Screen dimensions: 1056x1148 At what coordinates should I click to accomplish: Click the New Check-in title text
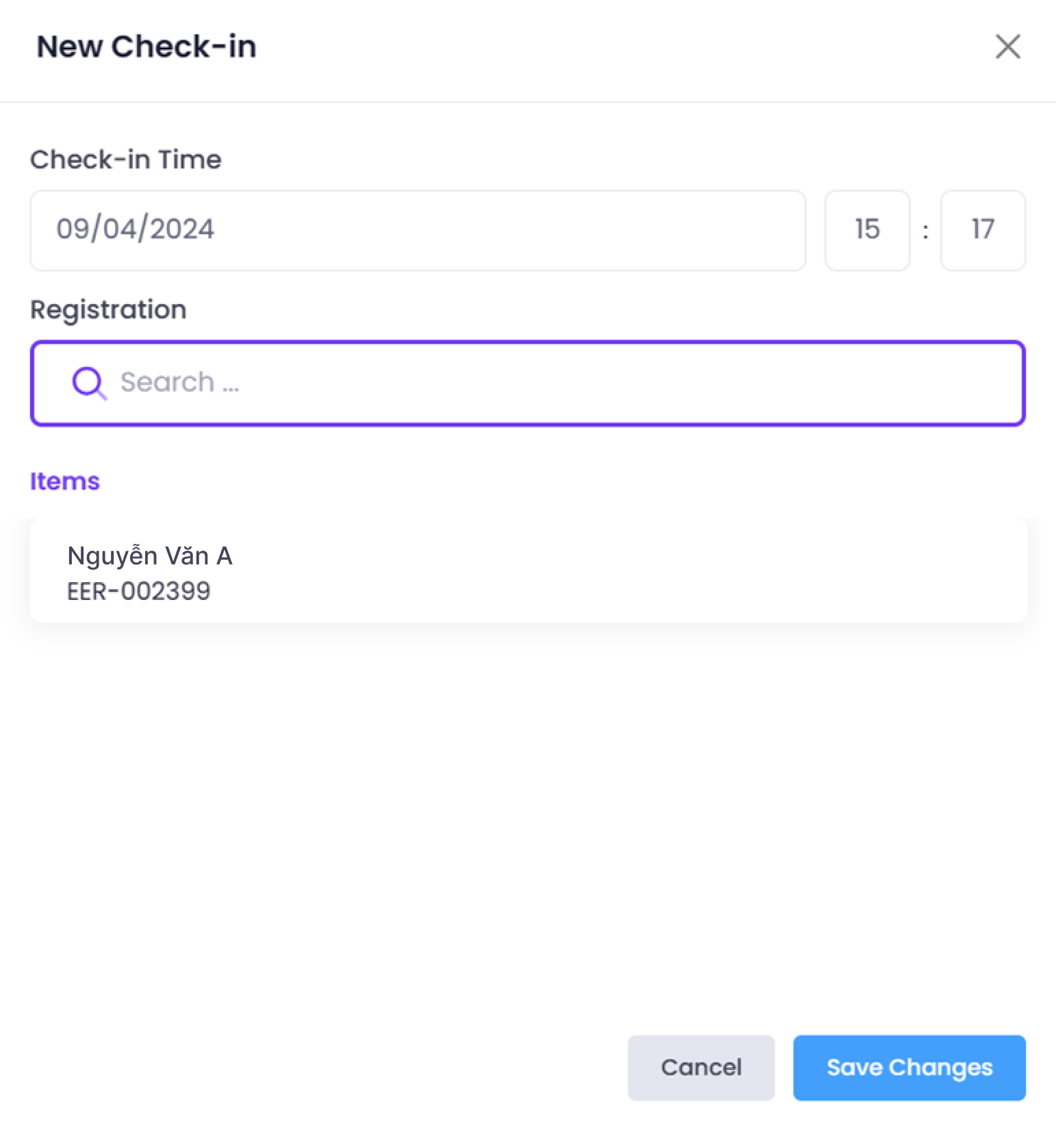click(147, 47)
